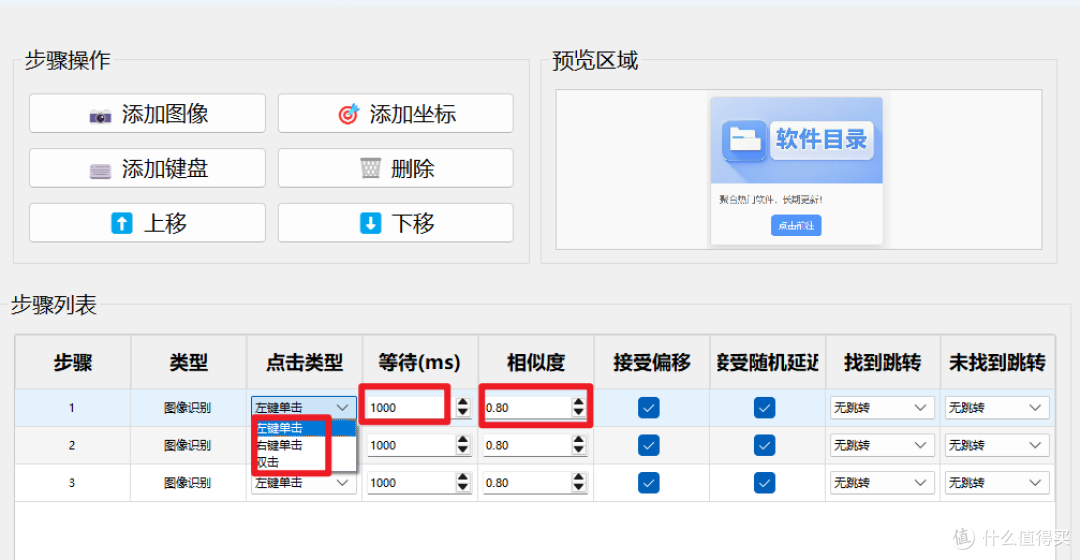The height and width of the screenshot is (560, 1080).
Task: Move step down with 下移
Action: pos(395,222)
